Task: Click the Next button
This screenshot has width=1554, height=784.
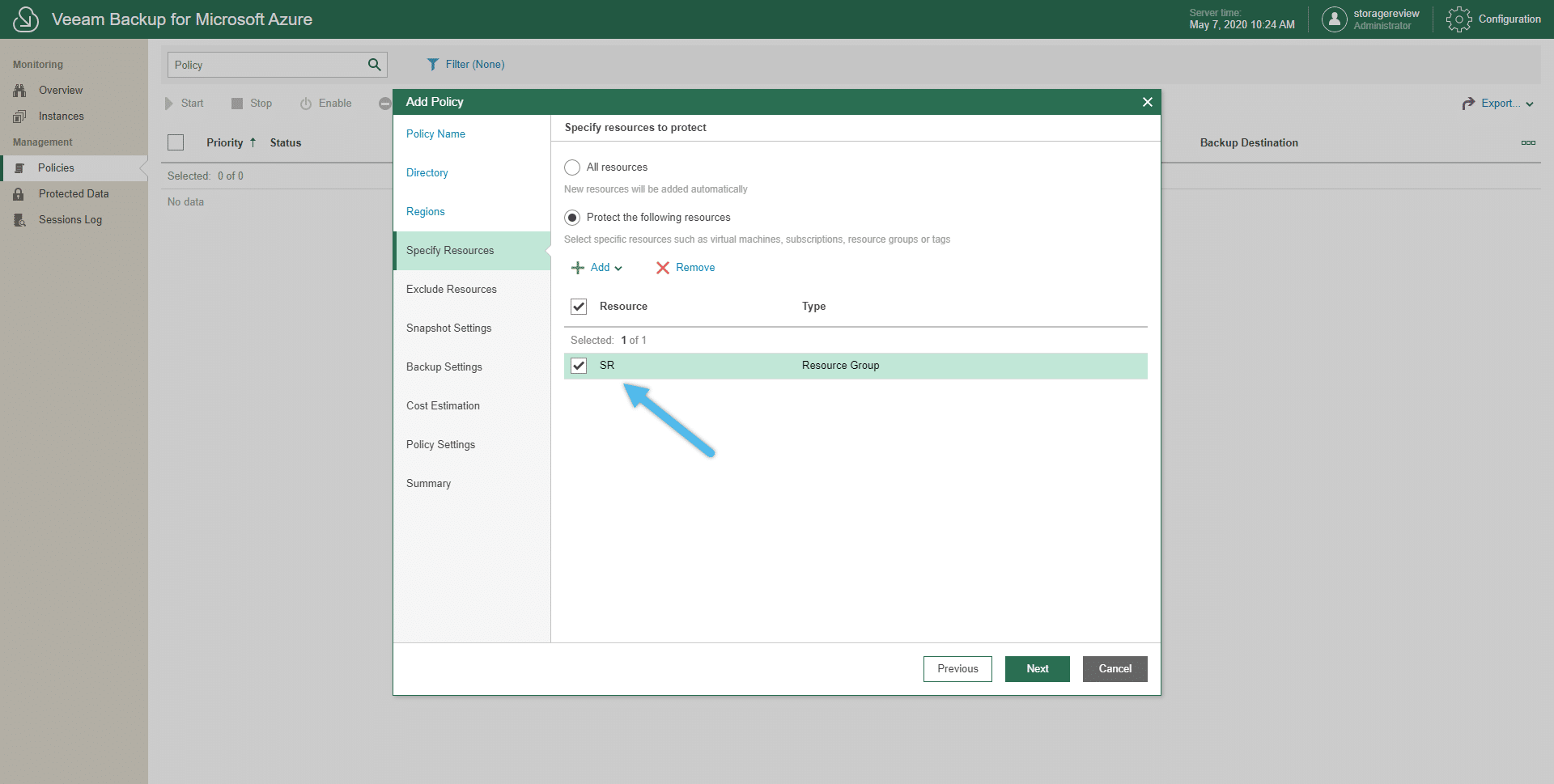Action: [1038, 669]
